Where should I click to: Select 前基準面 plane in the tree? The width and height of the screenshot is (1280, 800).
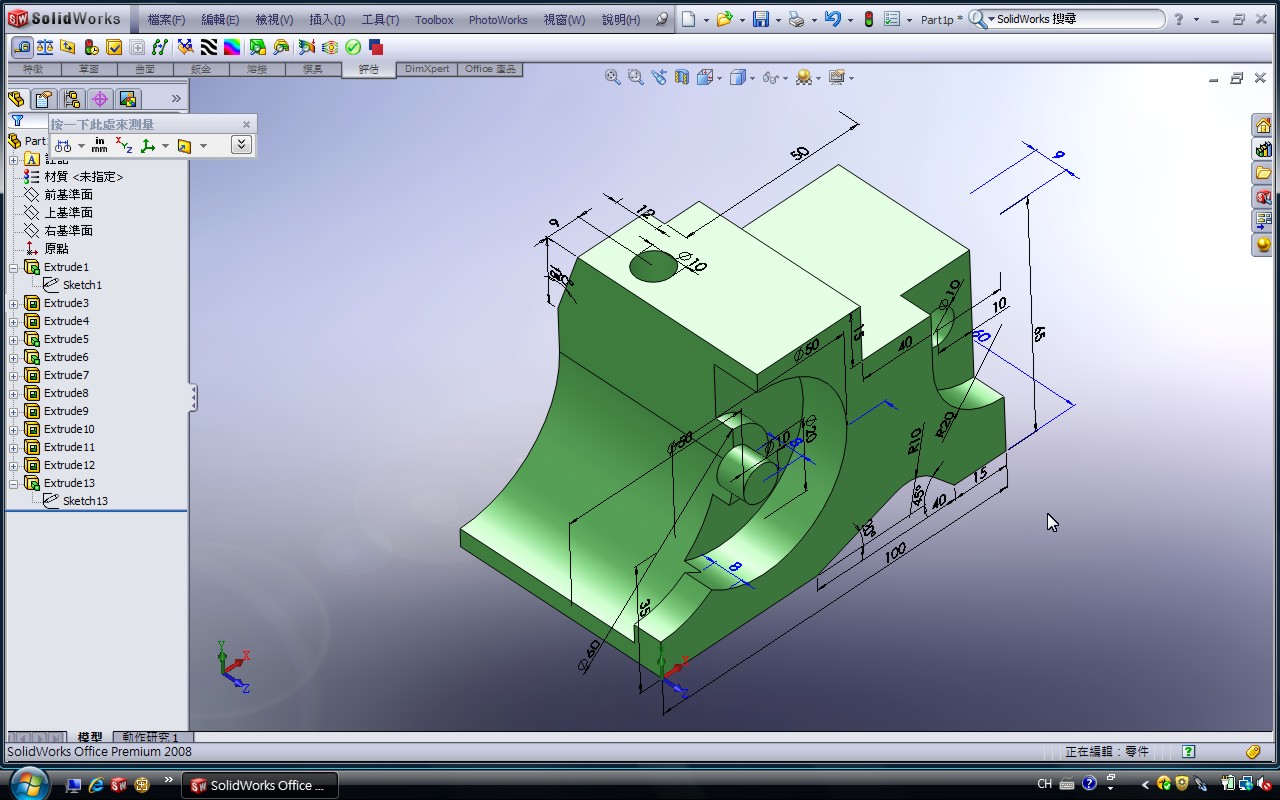tap(68, 195)
